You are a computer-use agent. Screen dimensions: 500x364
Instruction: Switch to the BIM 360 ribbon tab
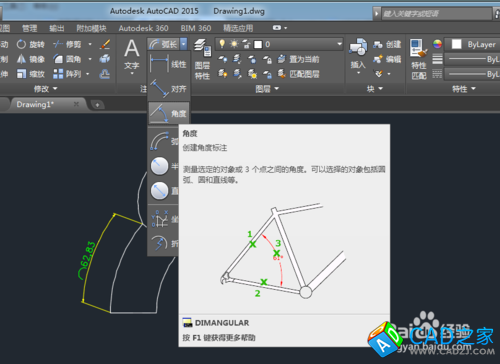pyautogui.click(x=196, y=28)
